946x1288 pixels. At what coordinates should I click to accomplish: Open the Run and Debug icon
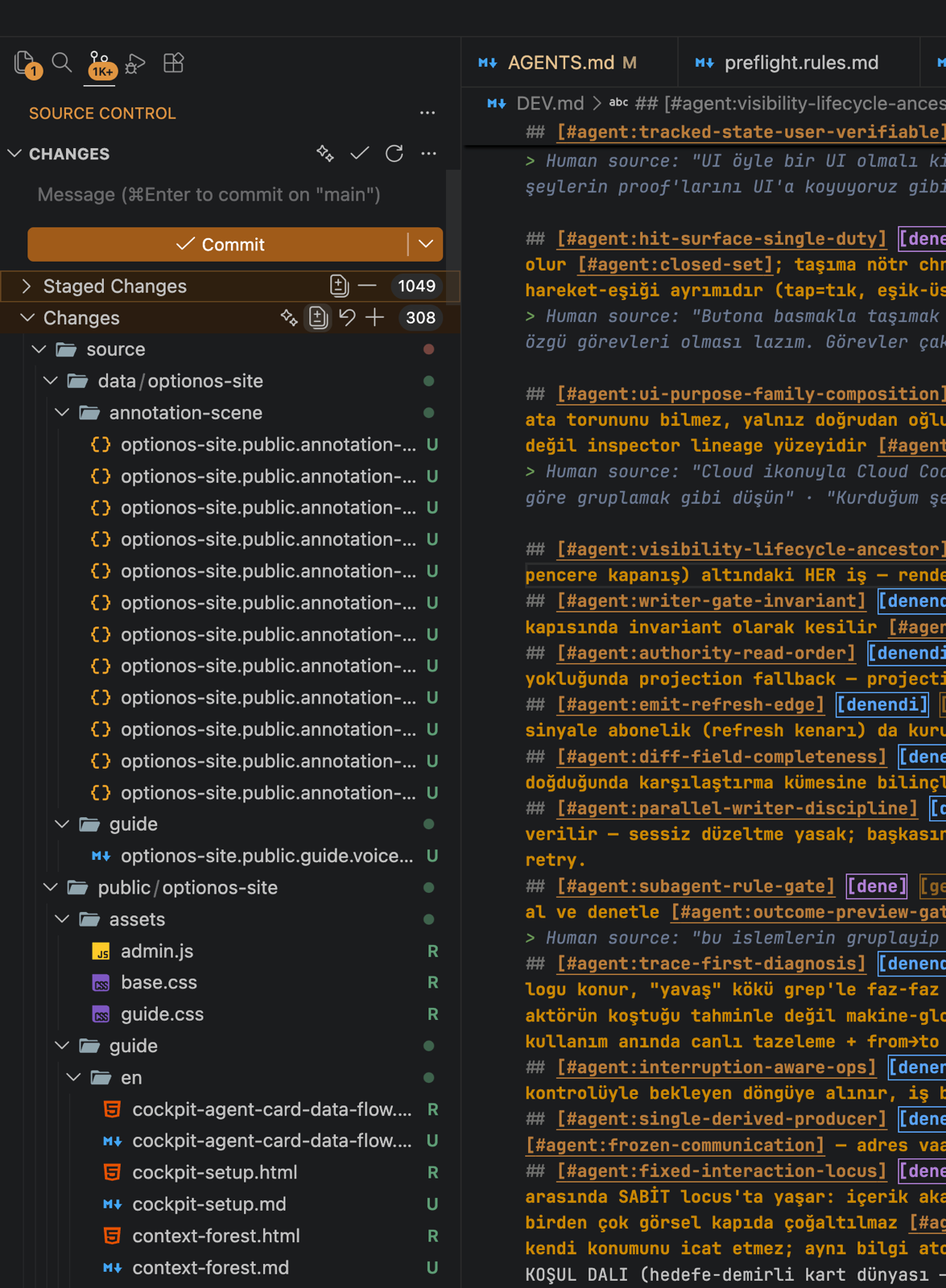(x=136, y=63)
